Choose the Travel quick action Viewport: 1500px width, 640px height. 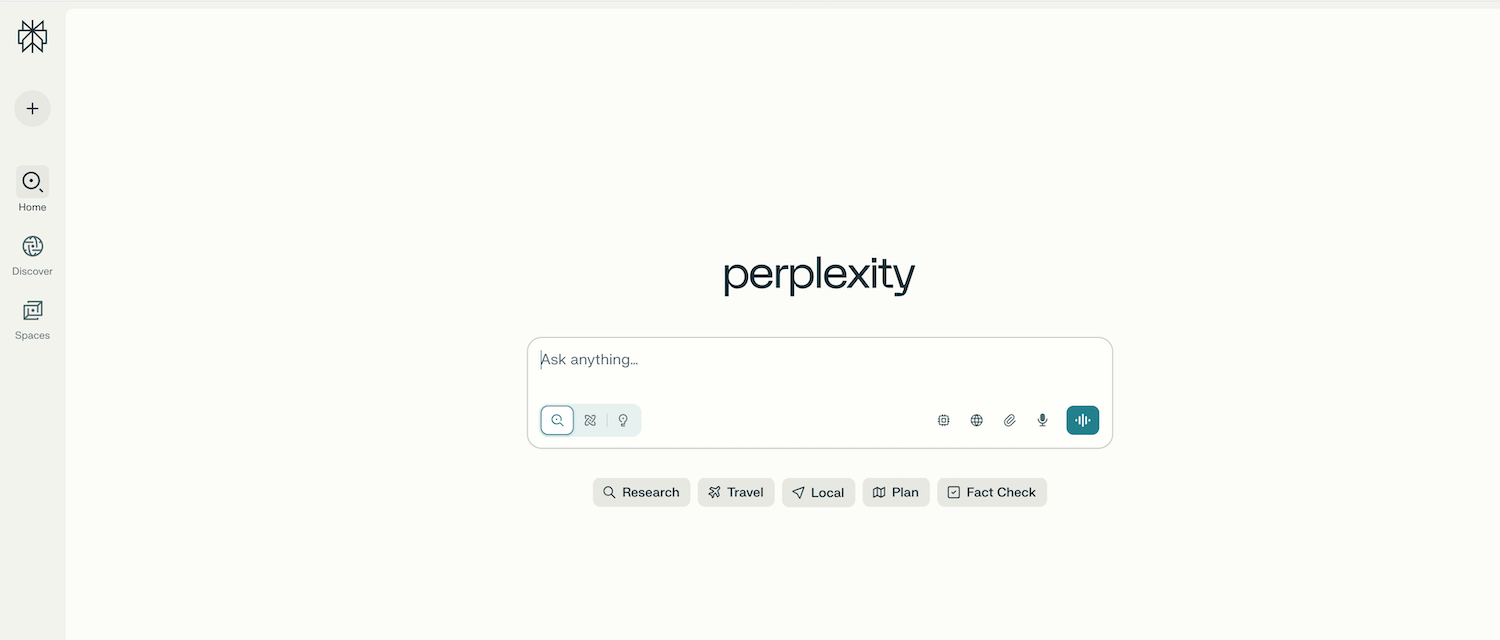coord(736,492)
